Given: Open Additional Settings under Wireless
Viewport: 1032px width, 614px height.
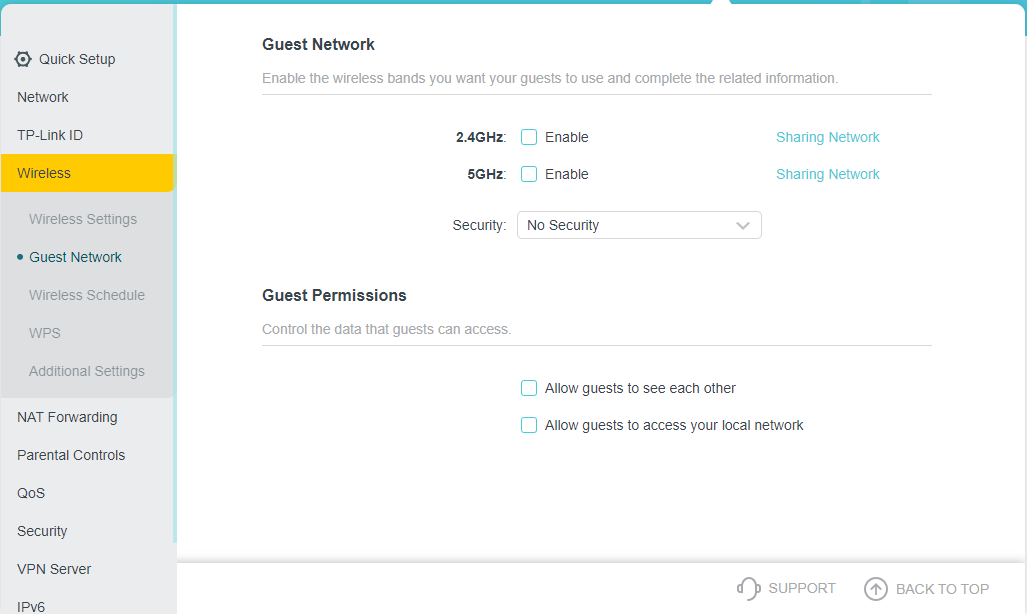Looking at the screenshot, I should pos(87,371).
